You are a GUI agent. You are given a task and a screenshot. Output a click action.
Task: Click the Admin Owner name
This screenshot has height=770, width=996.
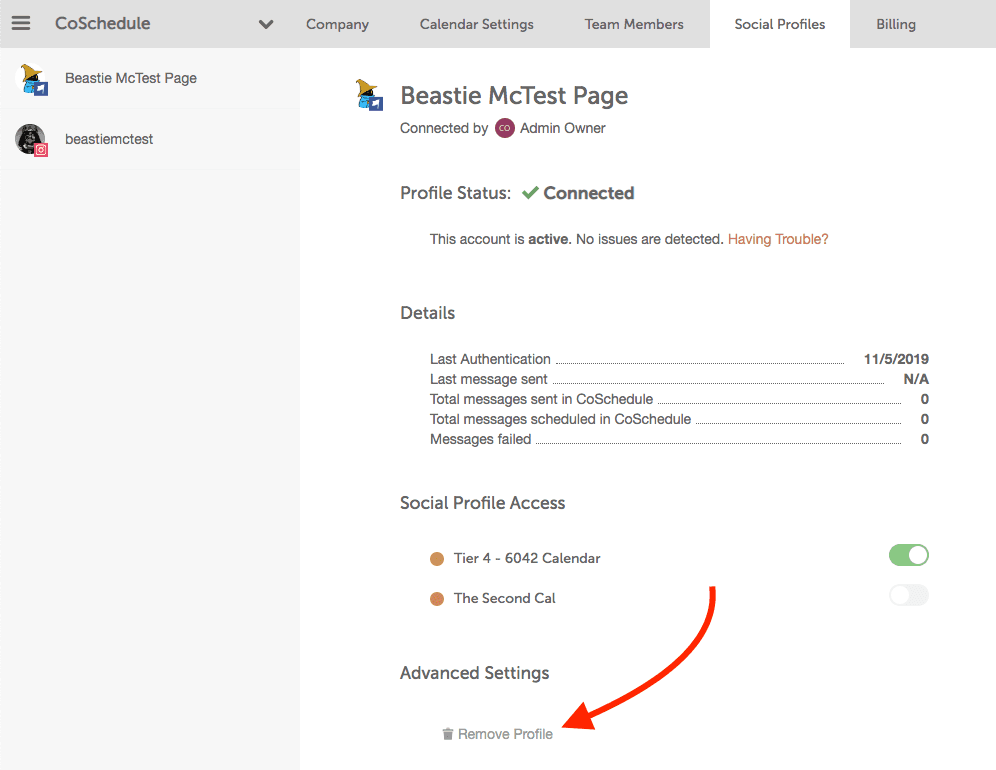pyautogui.click(x=563, y=128)
